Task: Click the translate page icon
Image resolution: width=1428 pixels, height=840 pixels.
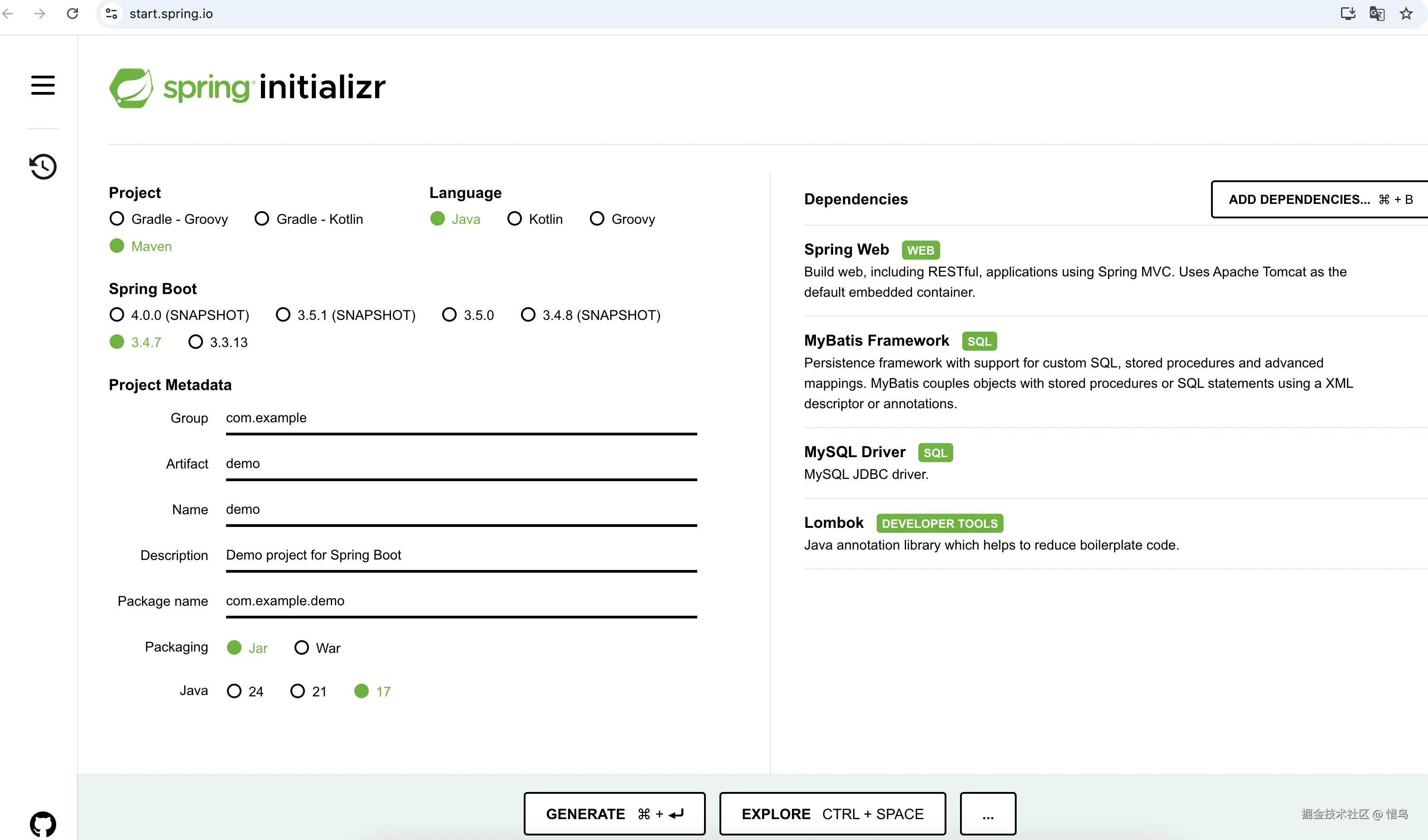Action: [x=1377, y=14]
